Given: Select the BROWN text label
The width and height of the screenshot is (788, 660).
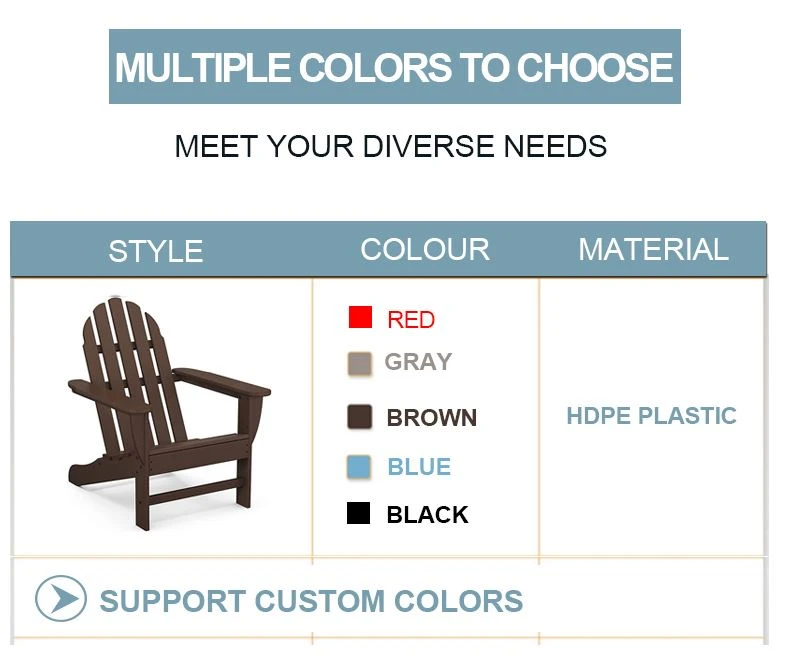Looking at the screenshot, I should click(x=432, y=418).
